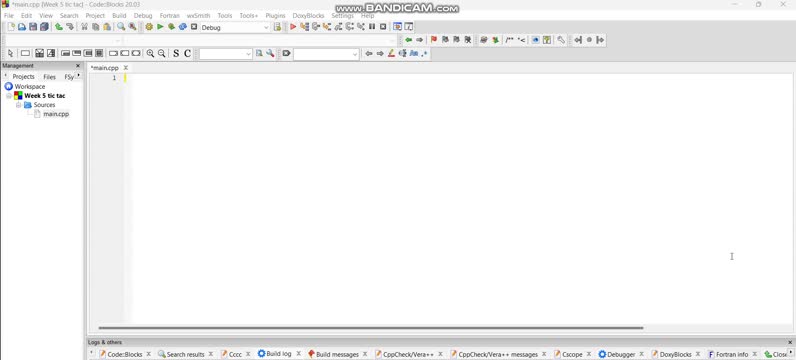Screen dimensions: 796x360
Task: Click the Save file icon
Action: (x=33, y=27)
